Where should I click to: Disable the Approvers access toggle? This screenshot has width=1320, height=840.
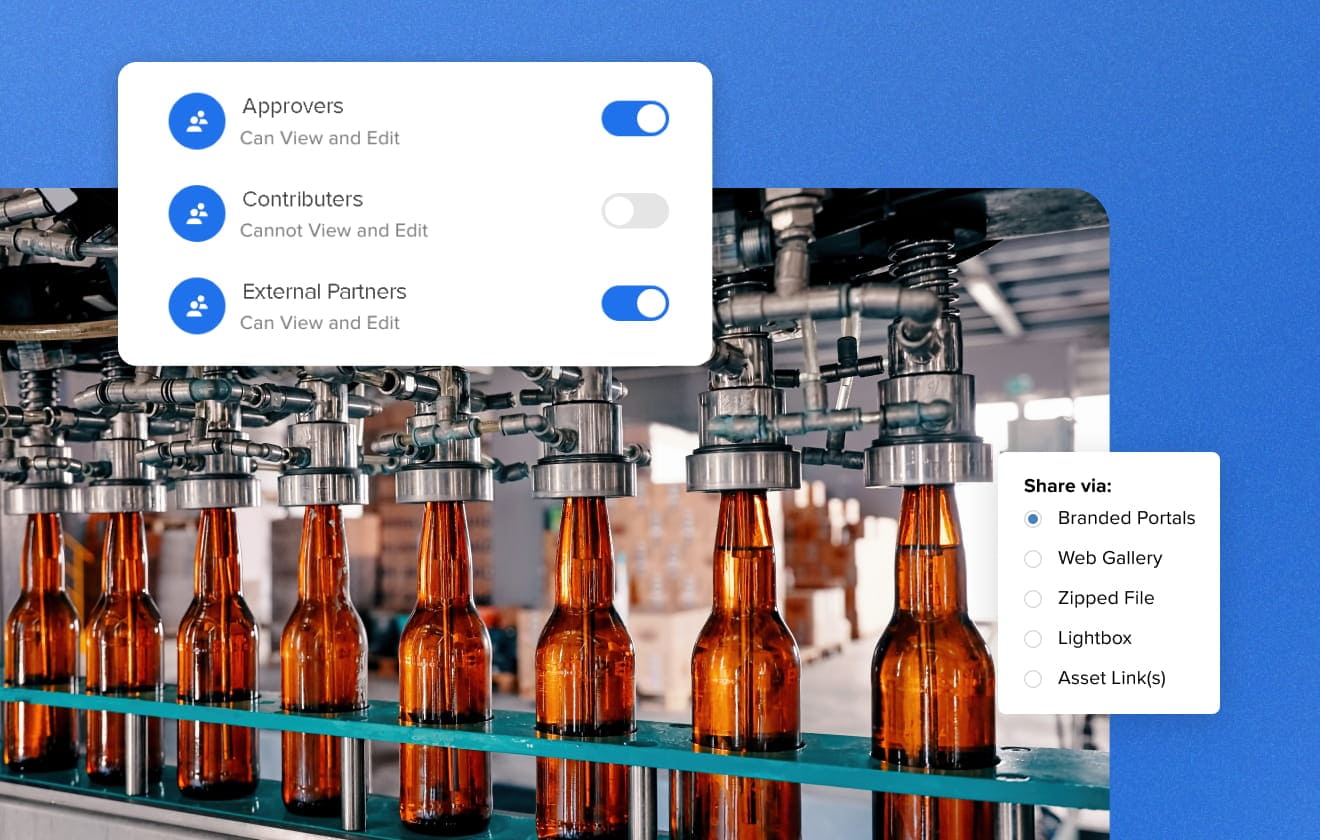tap(635, 118)
